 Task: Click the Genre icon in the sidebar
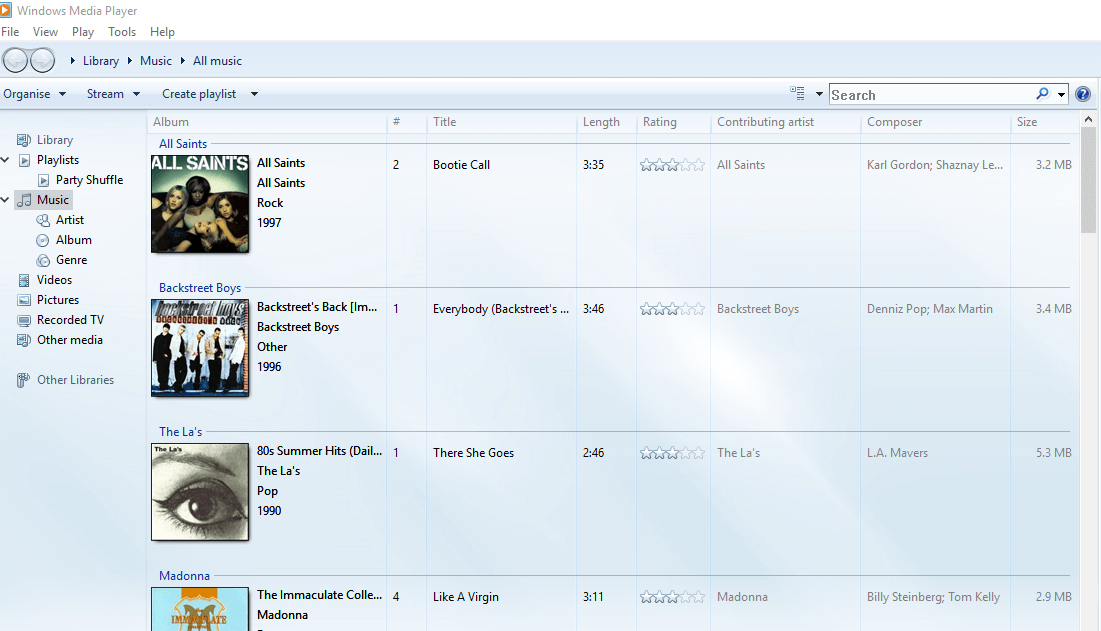pyautogui.click(x=43, y=260)
